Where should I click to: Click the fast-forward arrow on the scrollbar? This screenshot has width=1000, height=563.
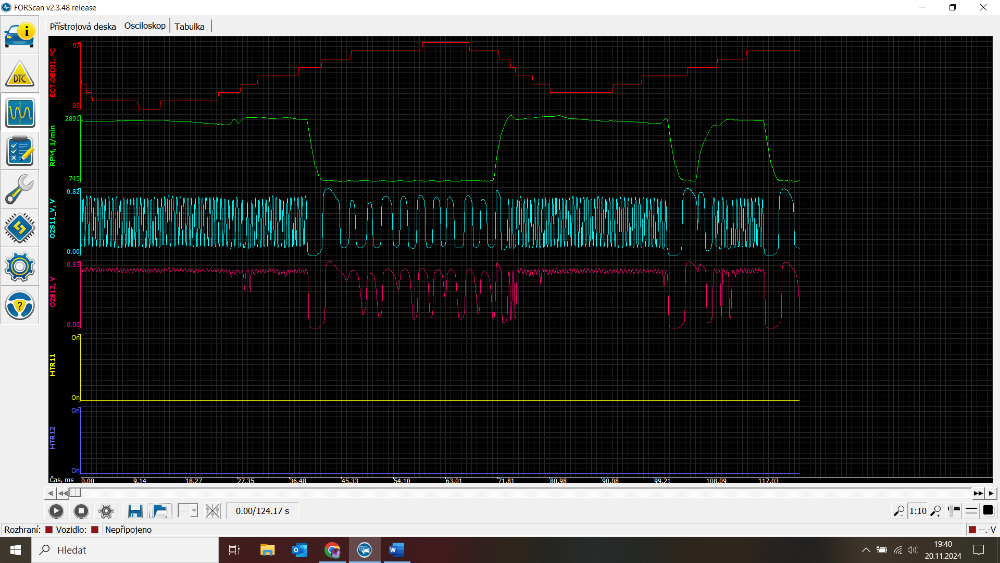pyautogui.click(x=979, y=493)
